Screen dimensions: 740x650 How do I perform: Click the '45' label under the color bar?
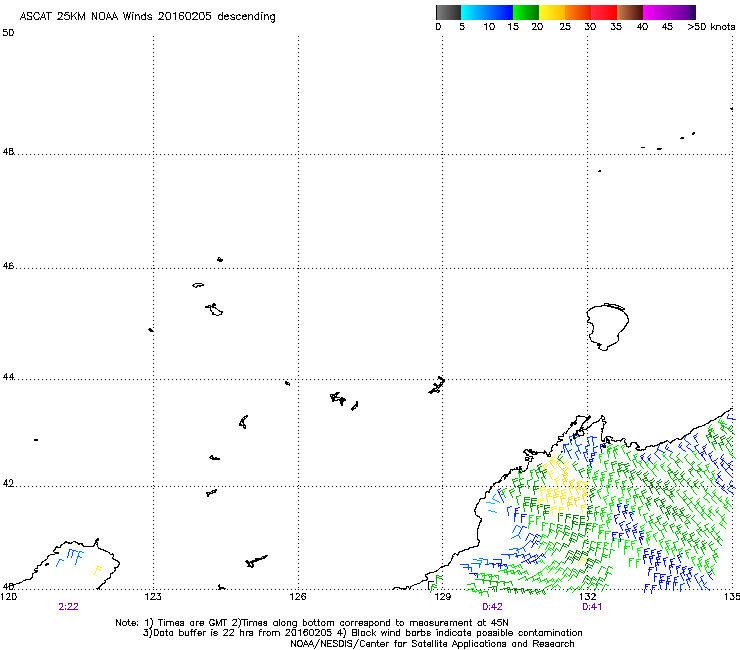(x=667, y=27)
